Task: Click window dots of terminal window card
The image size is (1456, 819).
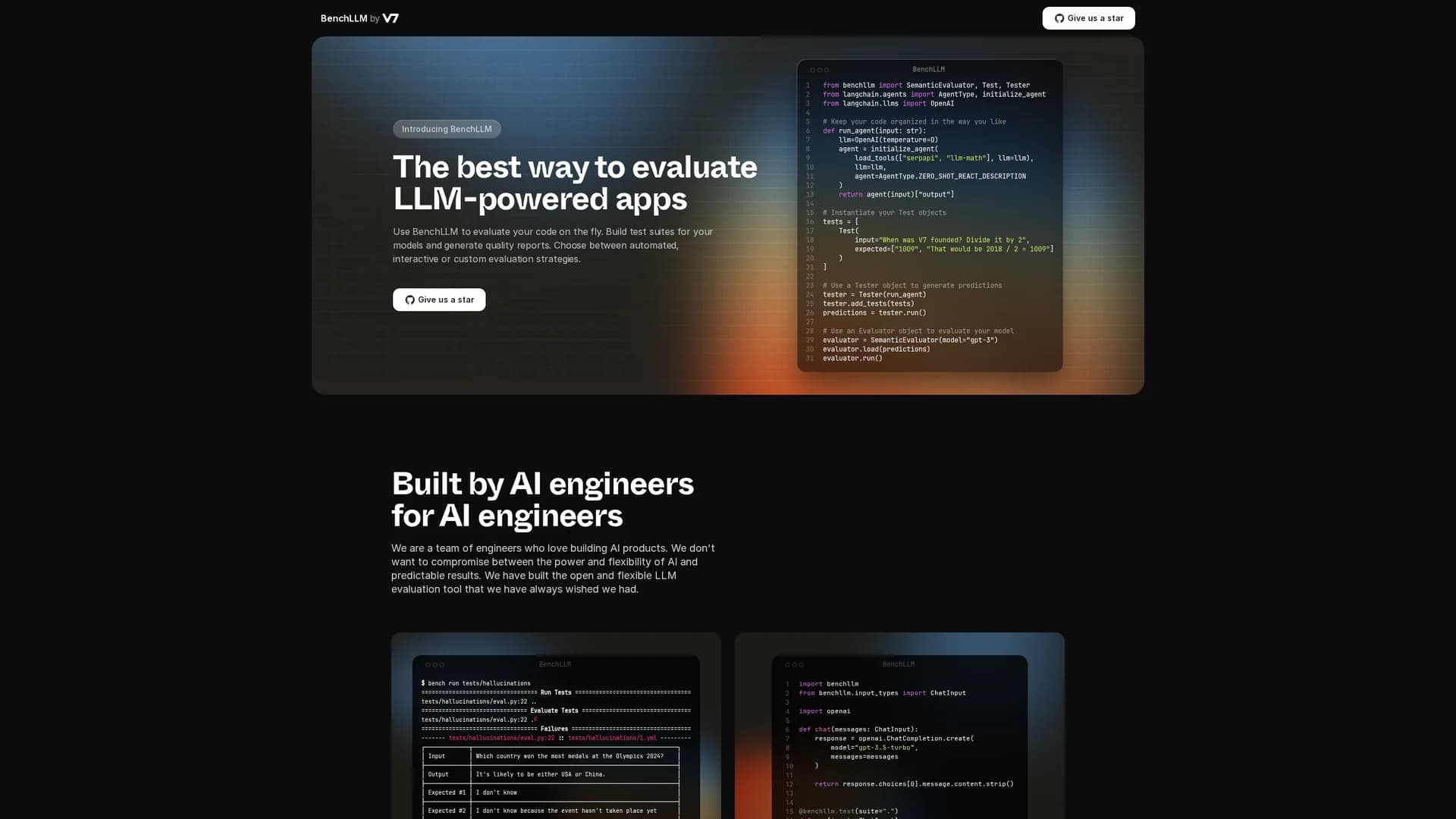Action: tap(435, 665)
